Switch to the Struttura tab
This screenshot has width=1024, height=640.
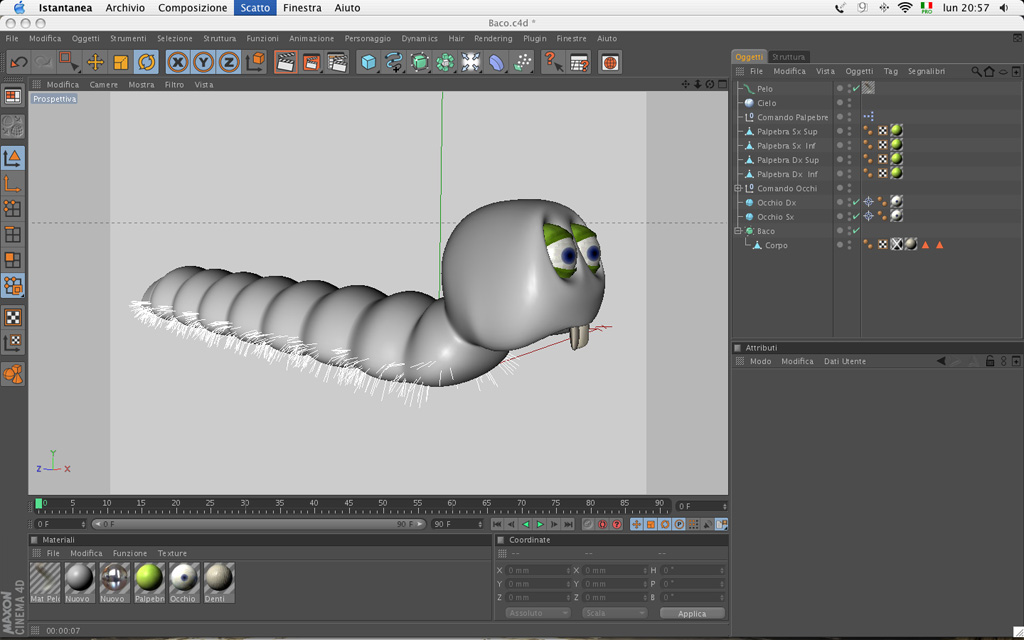click(788, 57)
